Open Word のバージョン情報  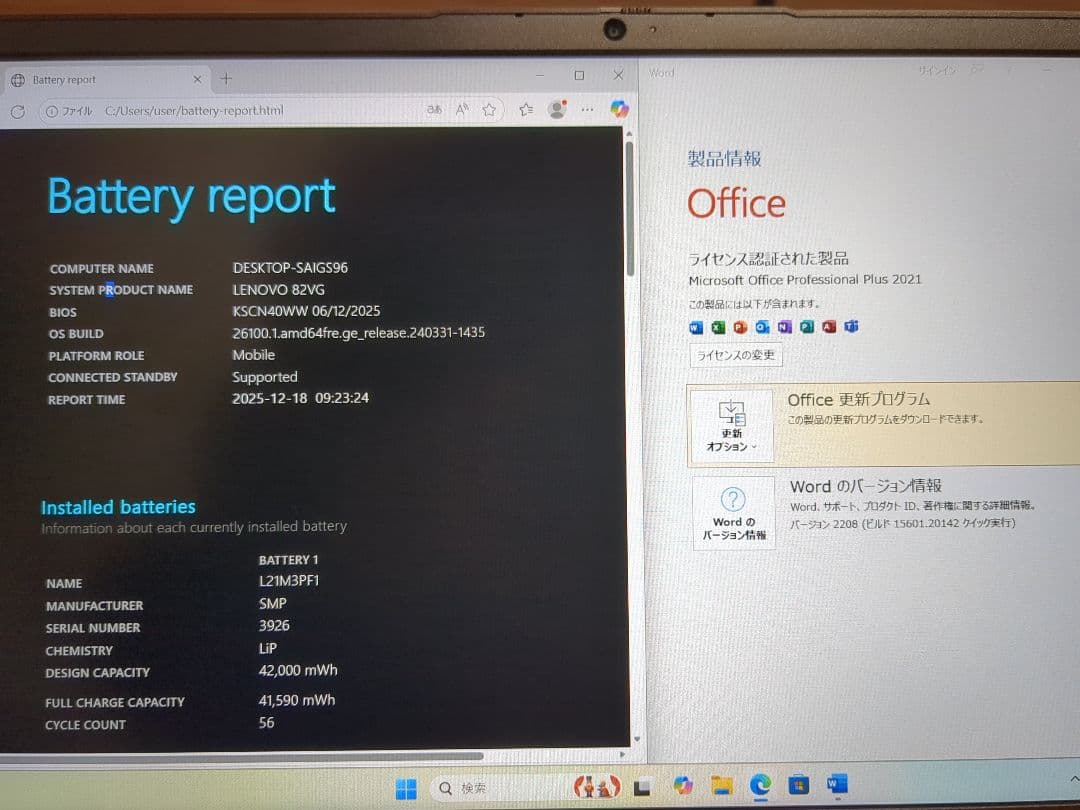[733, 514]
